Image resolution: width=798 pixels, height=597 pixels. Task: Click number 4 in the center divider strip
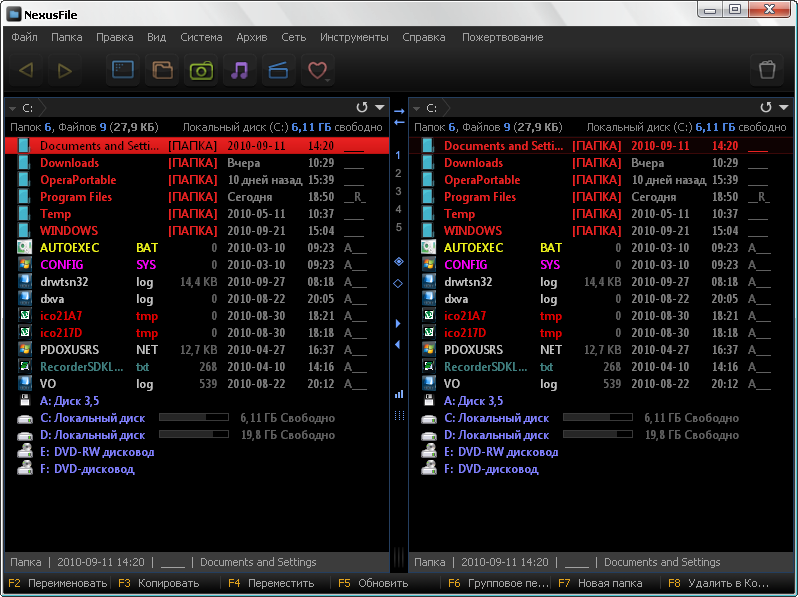pos(398,209)
